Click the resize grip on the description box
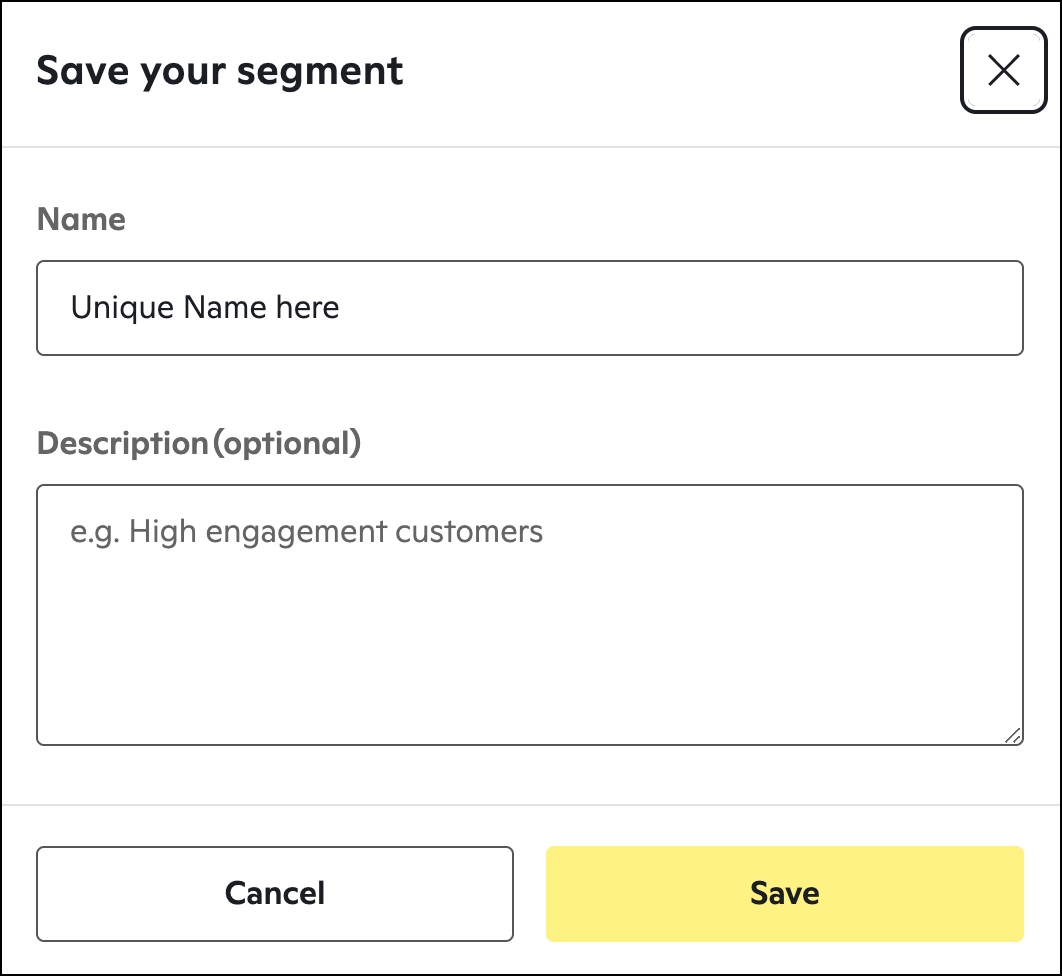 (1014, 737)
